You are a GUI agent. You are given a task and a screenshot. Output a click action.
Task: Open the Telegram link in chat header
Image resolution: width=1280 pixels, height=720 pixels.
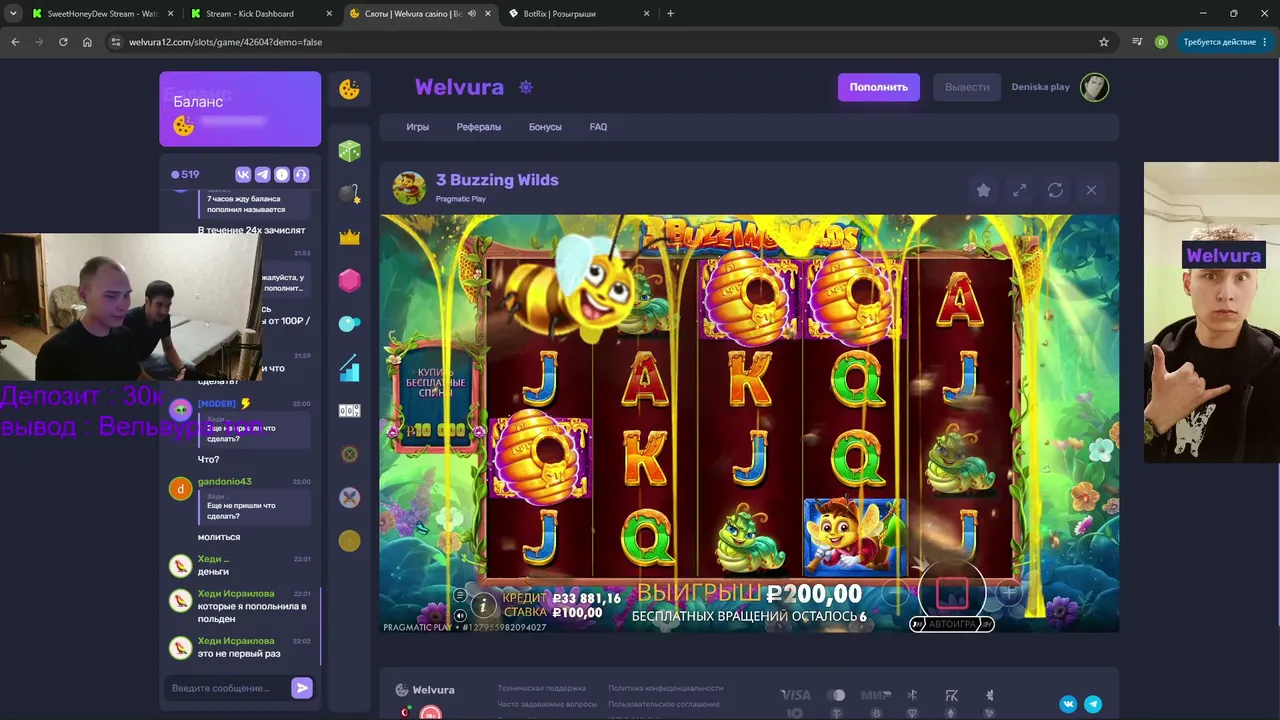coord(262,174)
